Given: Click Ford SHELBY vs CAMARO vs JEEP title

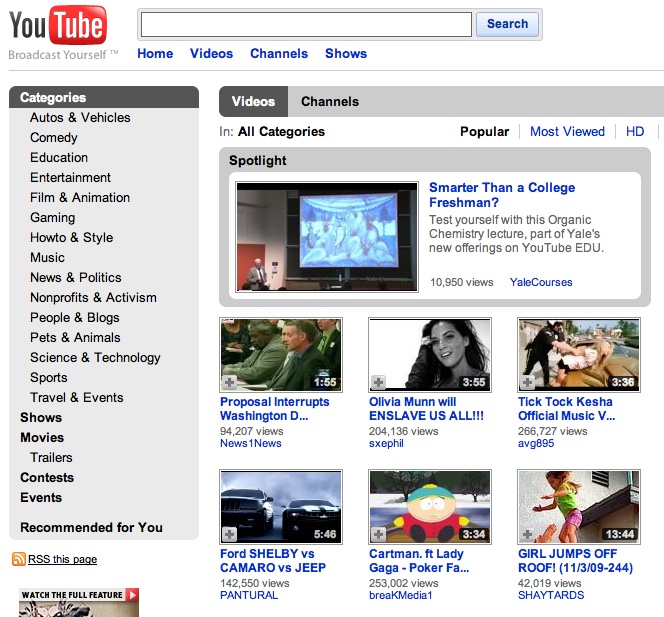Looking at the screenshot, I should coord(273,561).
